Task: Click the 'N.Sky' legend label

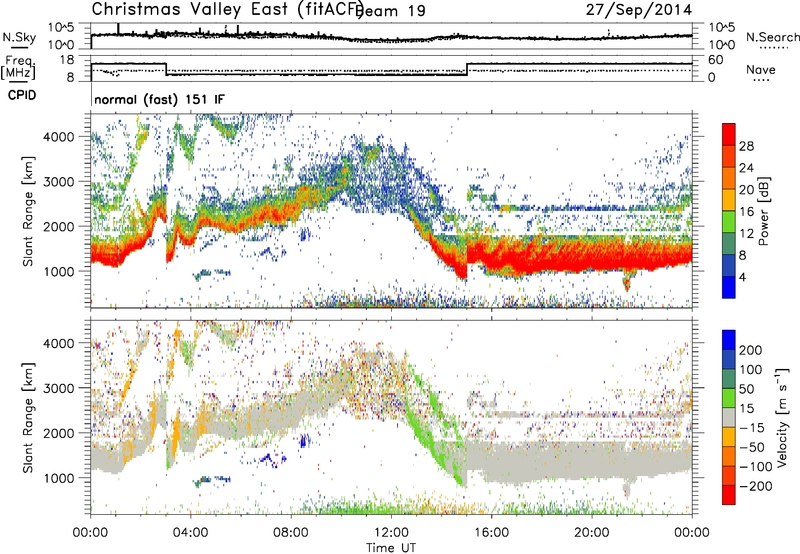Action: pos(19,37)
